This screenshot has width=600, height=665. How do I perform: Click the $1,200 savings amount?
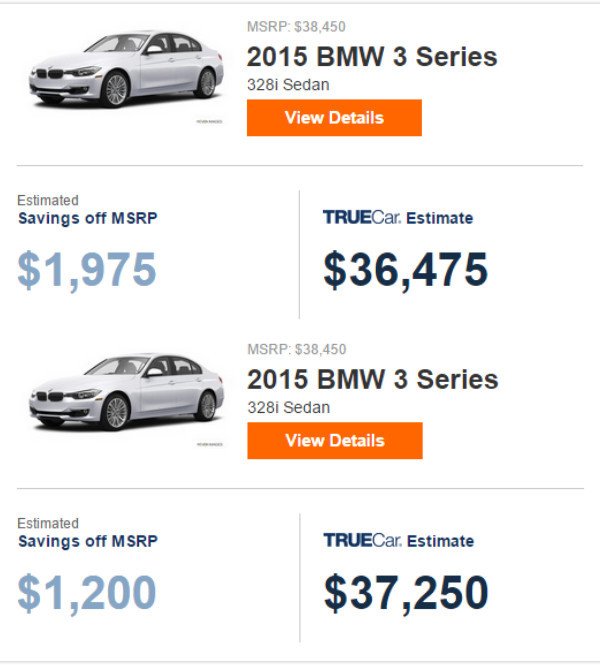pos(87,593)
